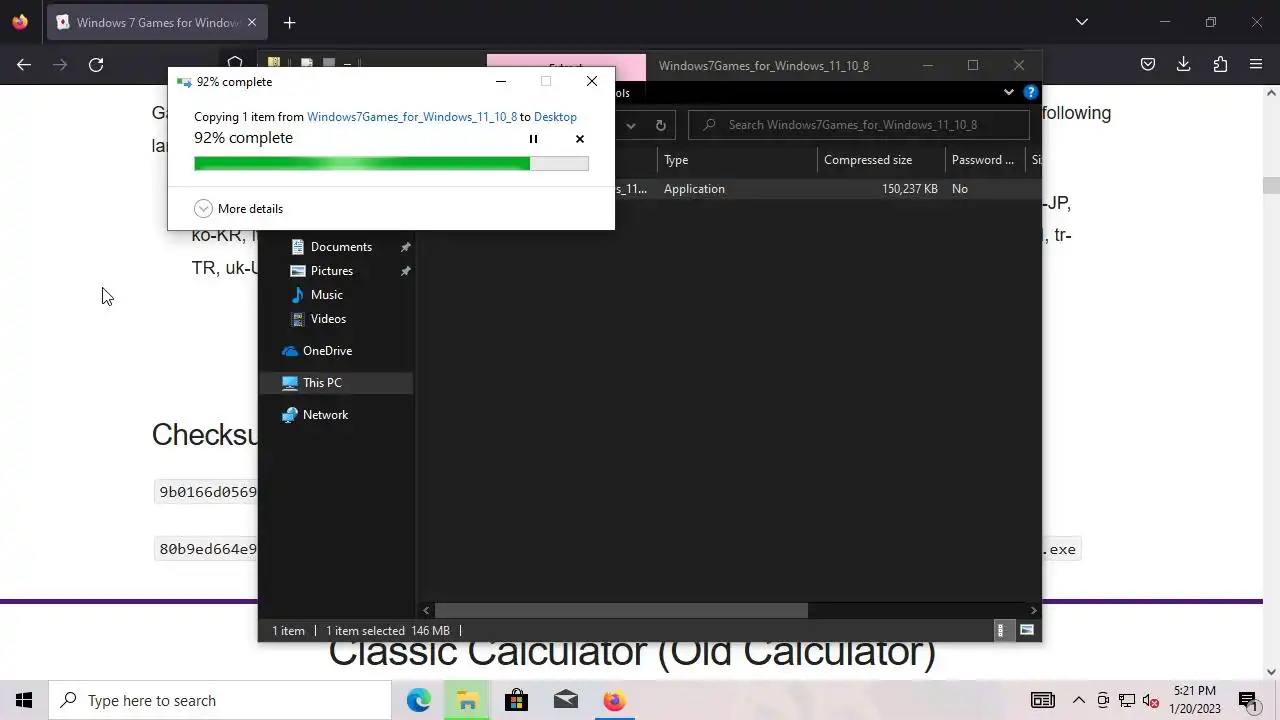This screenshot has width=1280, height=720.
Task: Sort by Password column header
Action: point(984,160)
